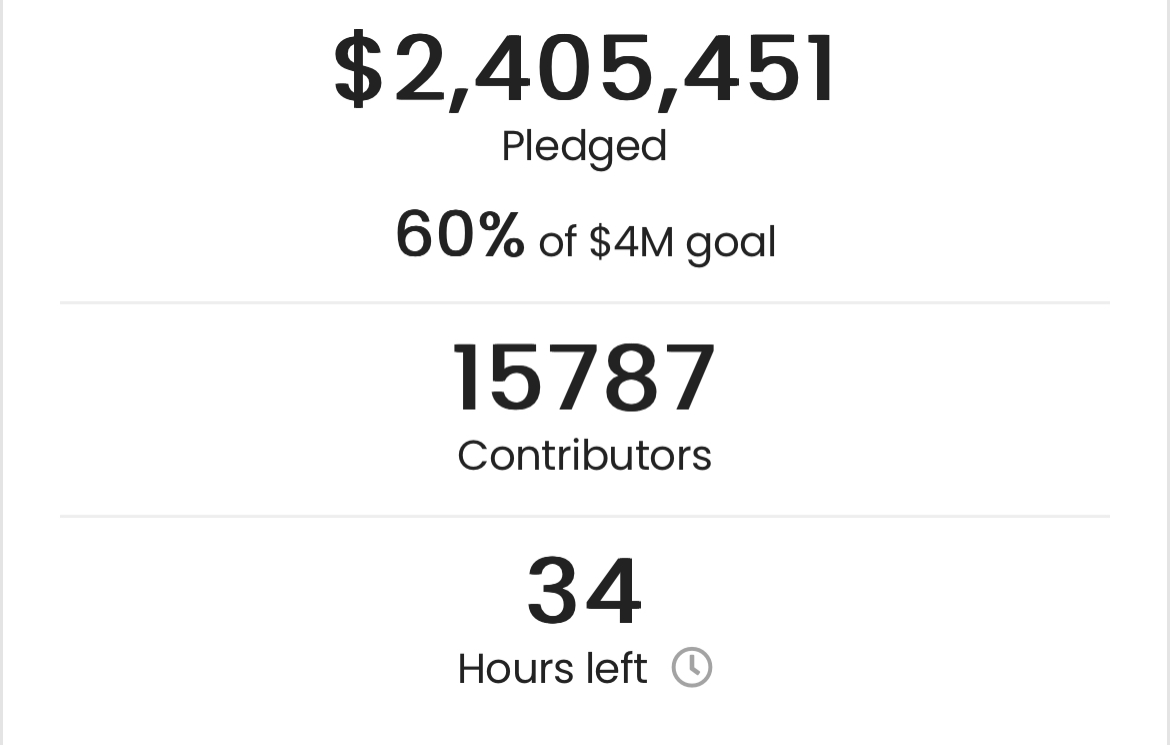Viewport: 1170px width, 745px height.
Task: Click the divider line above 15787
Action: click(585, 303)
